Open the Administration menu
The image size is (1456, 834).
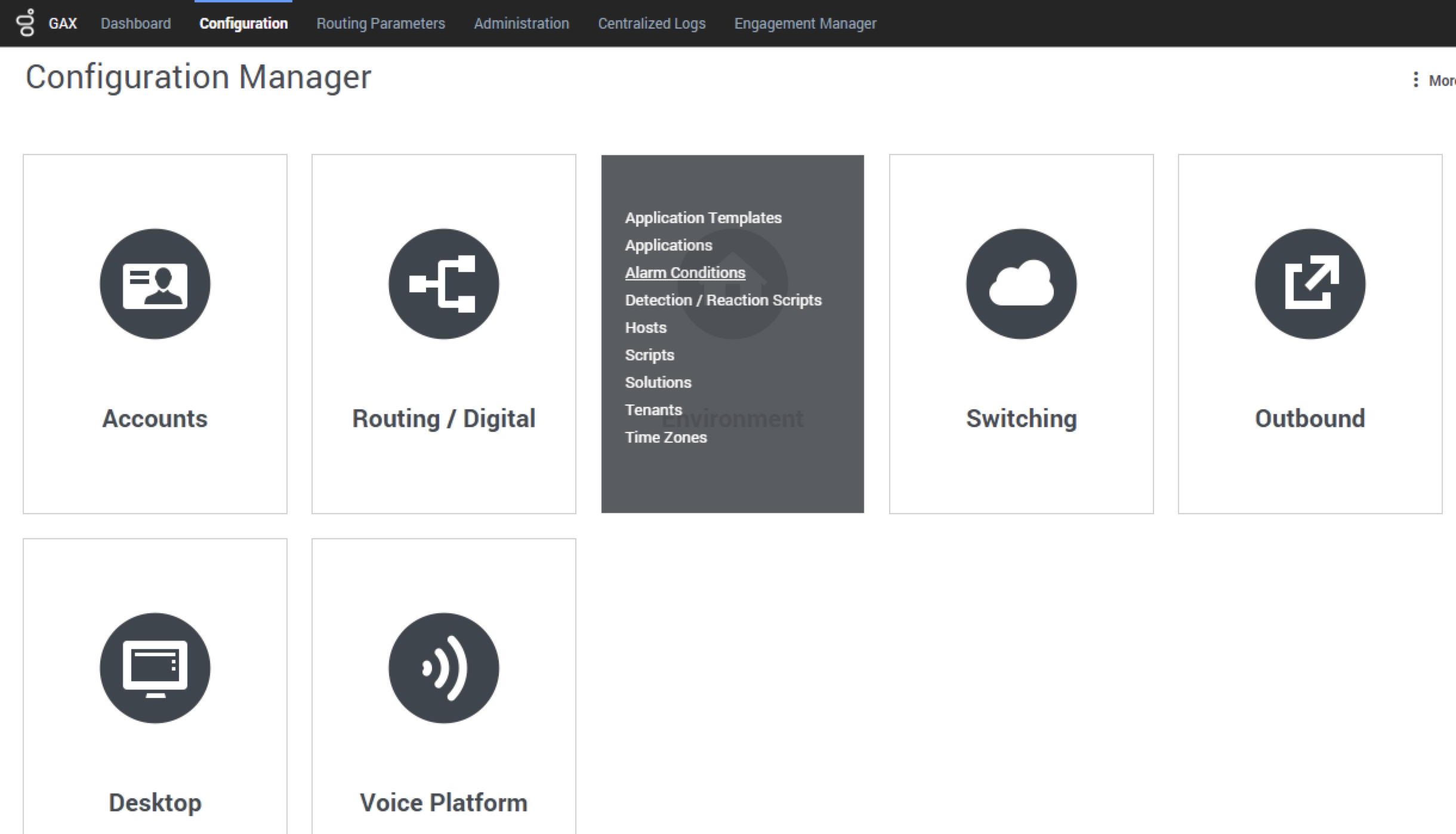point(521,23)
